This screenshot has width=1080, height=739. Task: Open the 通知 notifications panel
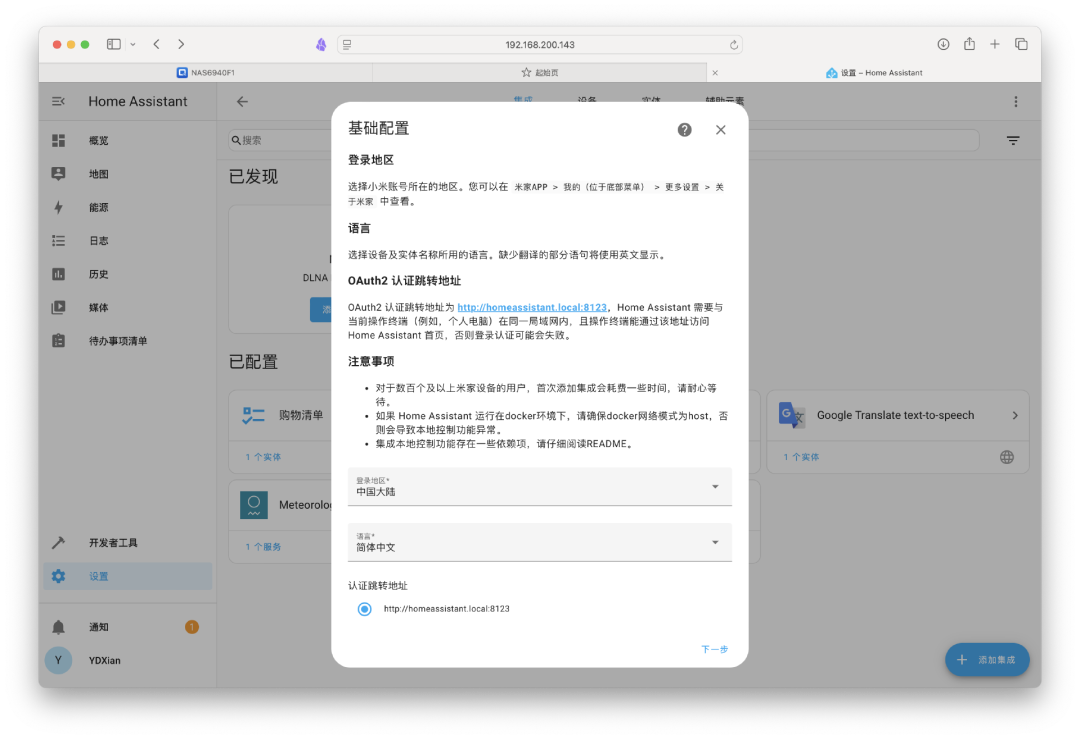pos(98,627)
